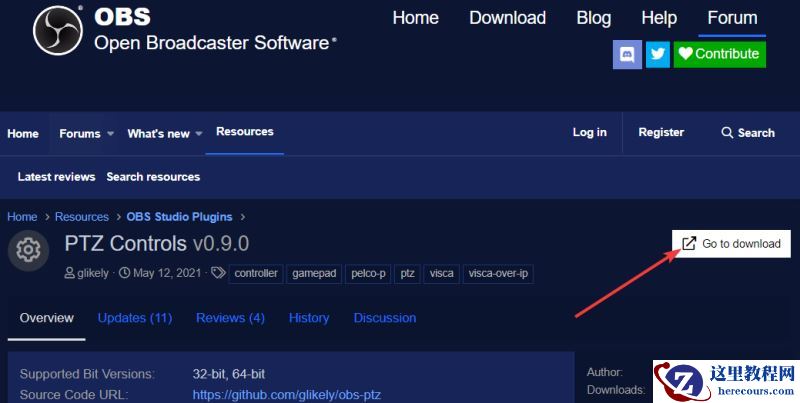Go to the Blog page
Screen dimensions: 800x403
pos(593,18)
